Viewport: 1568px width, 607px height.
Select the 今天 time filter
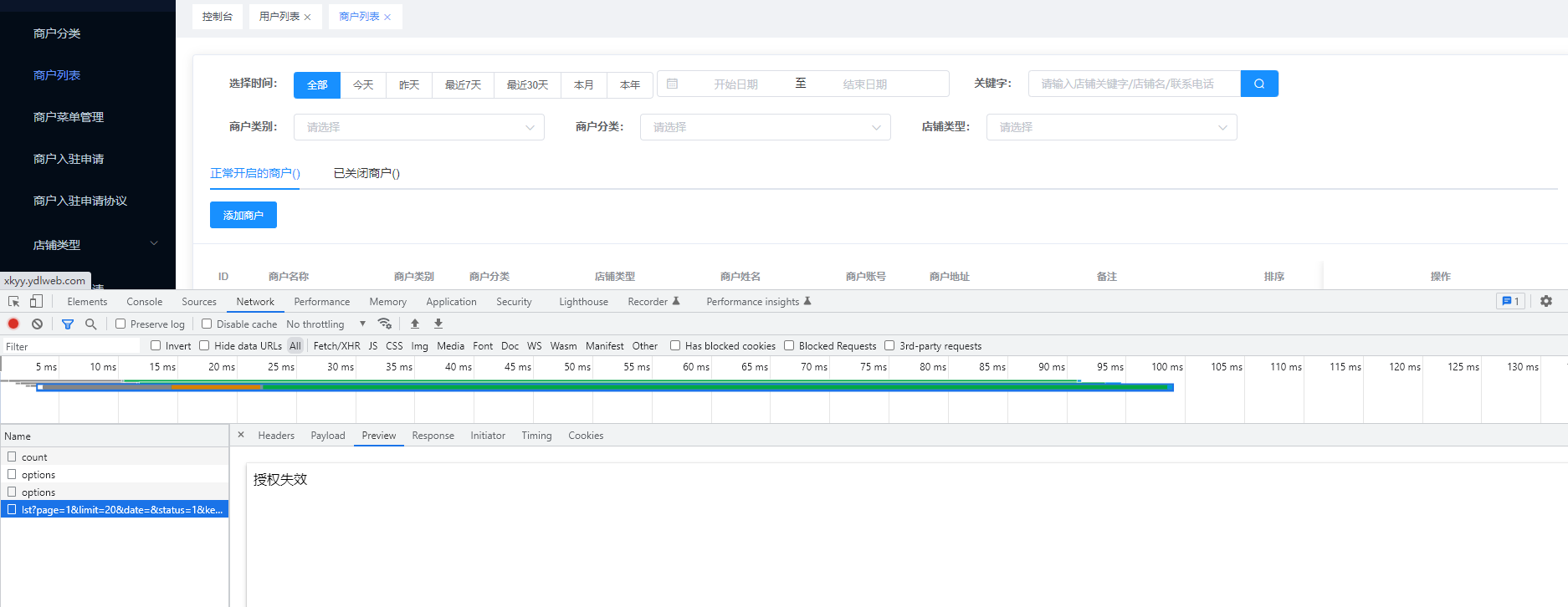pyautogui.click(x=363, y=84)
